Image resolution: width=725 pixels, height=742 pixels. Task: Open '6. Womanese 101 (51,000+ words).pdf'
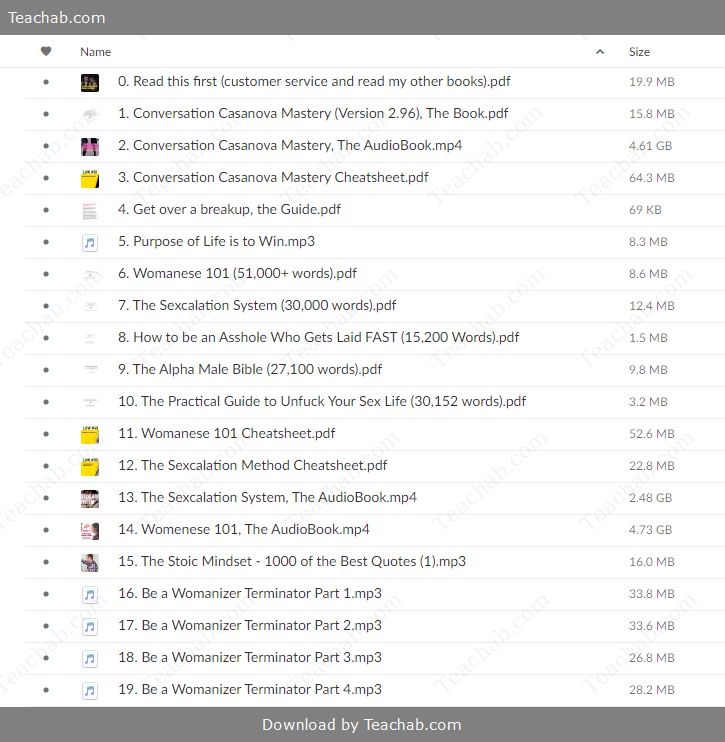(238, 274)
